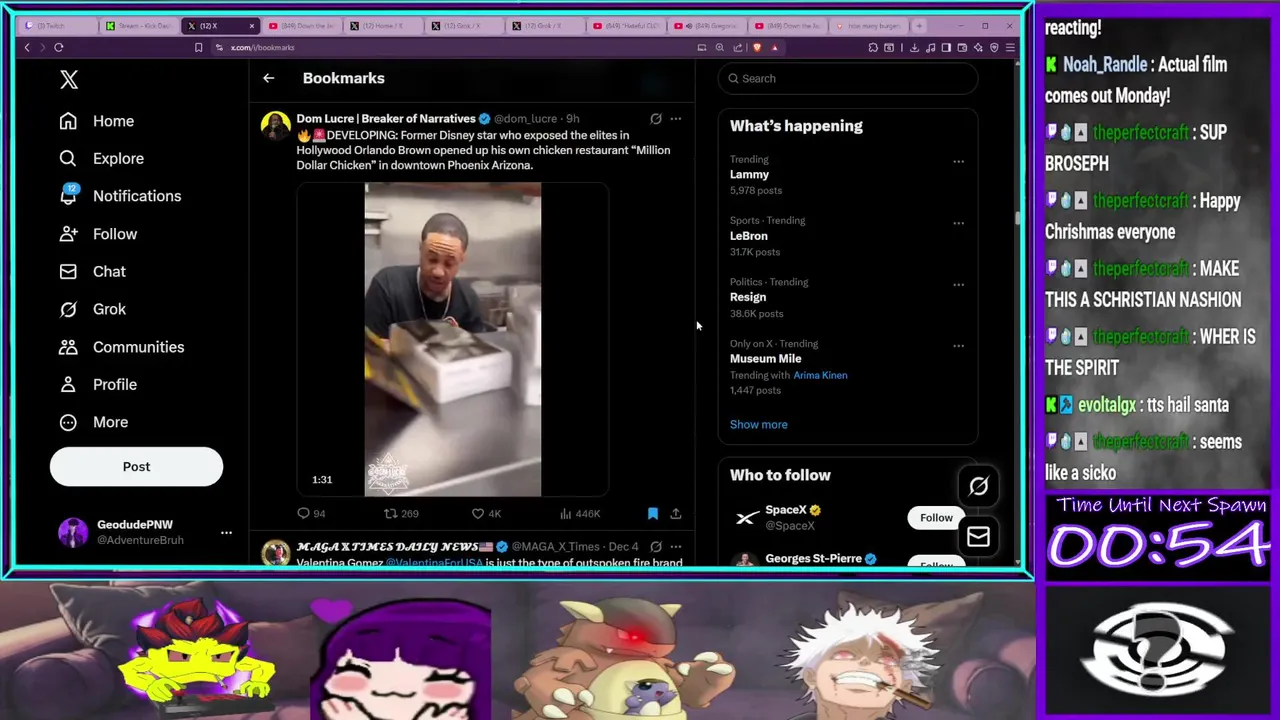Open GeodudePNW account menu dots
Viewport: 1280px width, 720px height.
(226, 533)
